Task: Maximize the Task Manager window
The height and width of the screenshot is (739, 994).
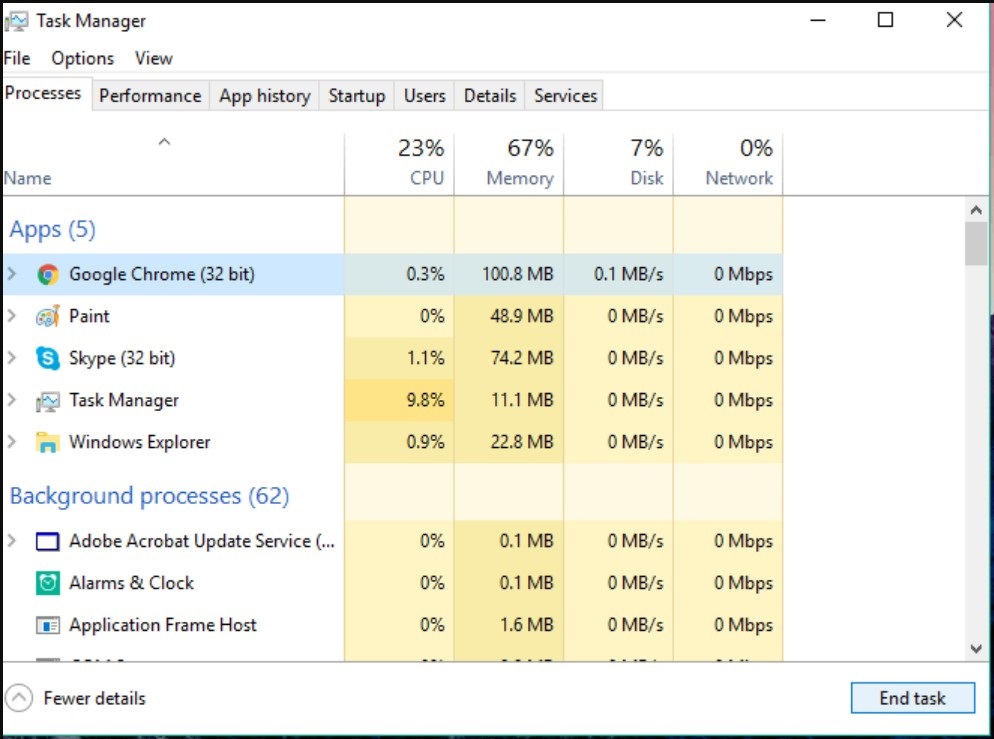Action: pyautogui.click(x=885, y=20)
